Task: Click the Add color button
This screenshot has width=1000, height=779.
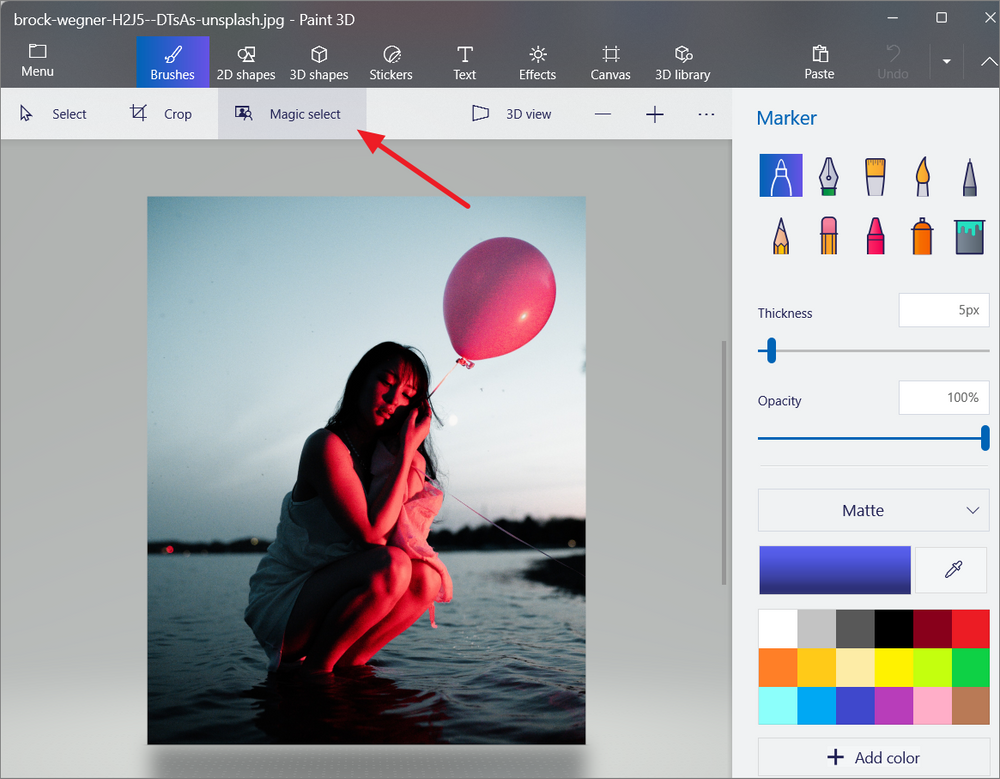Action: [873, 757]
